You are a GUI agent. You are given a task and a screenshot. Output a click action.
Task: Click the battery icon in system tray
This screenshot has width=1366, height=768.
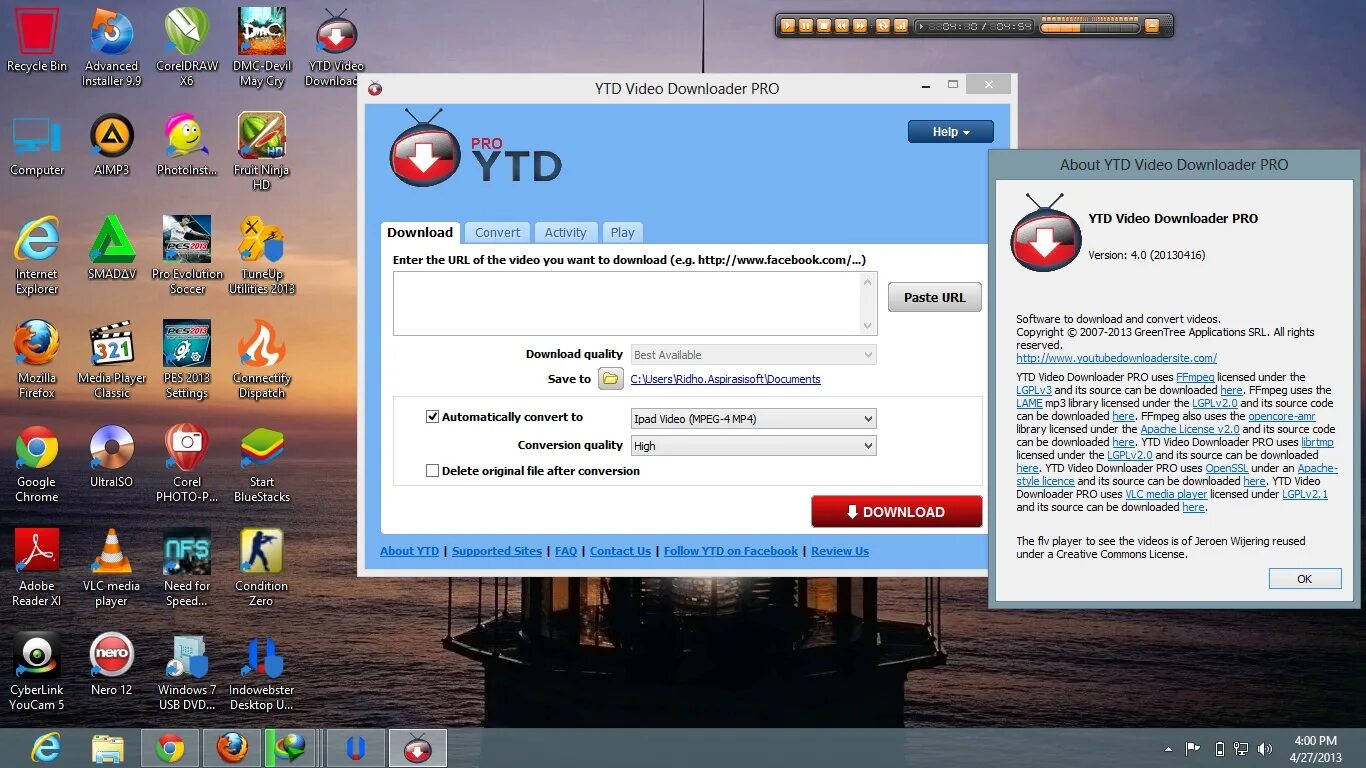coord(1219,749)
